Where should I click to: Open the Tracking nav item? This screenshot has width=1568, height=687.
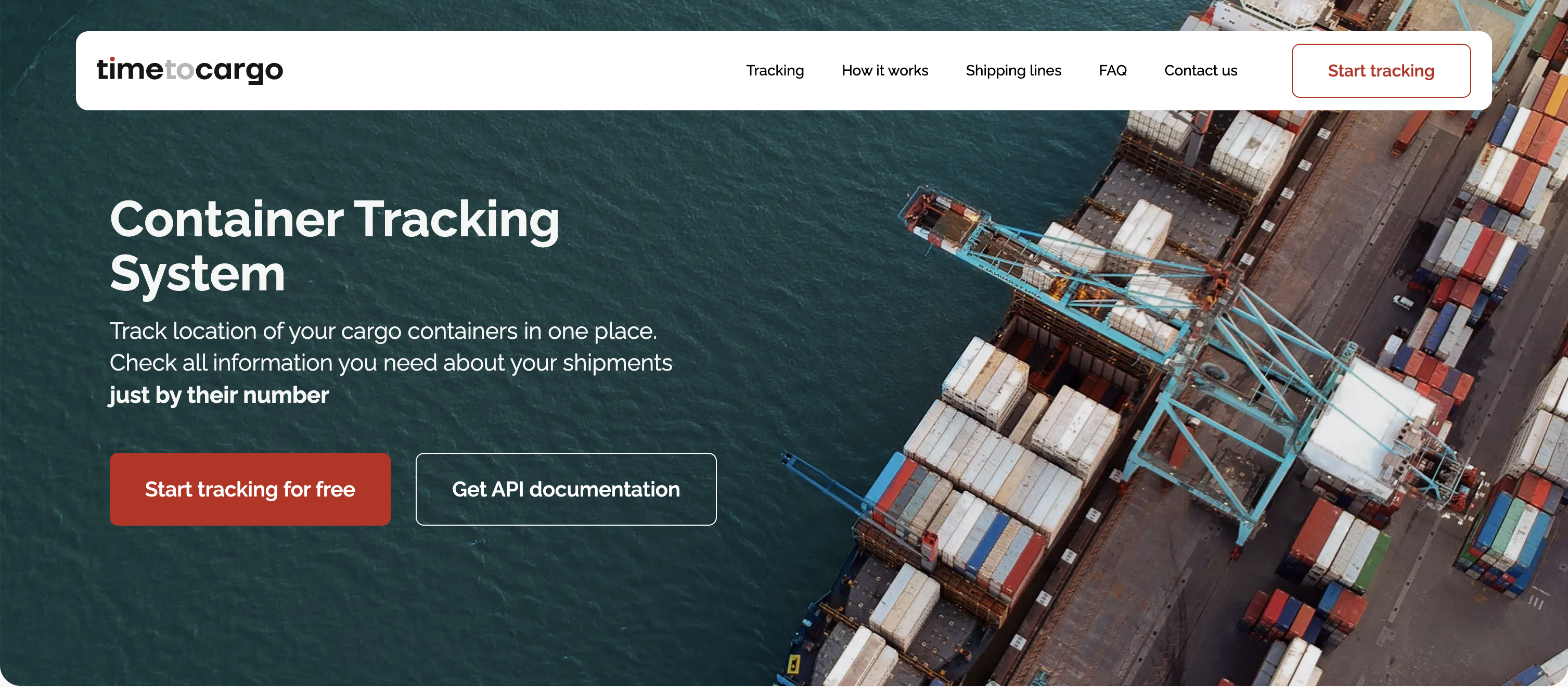tap(775, 71)
